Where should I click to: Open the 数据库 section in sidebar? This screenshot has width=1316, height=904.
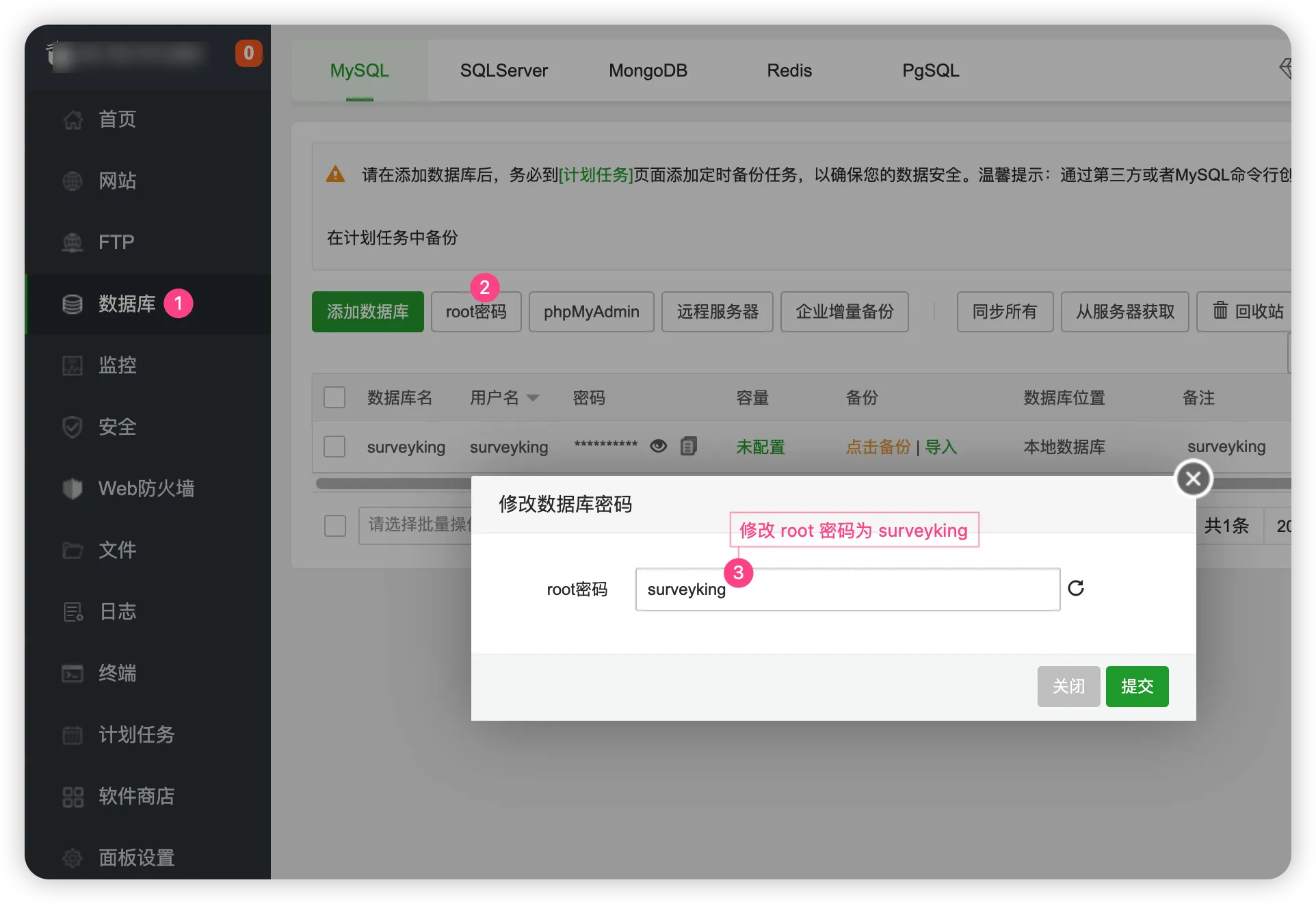127,304
